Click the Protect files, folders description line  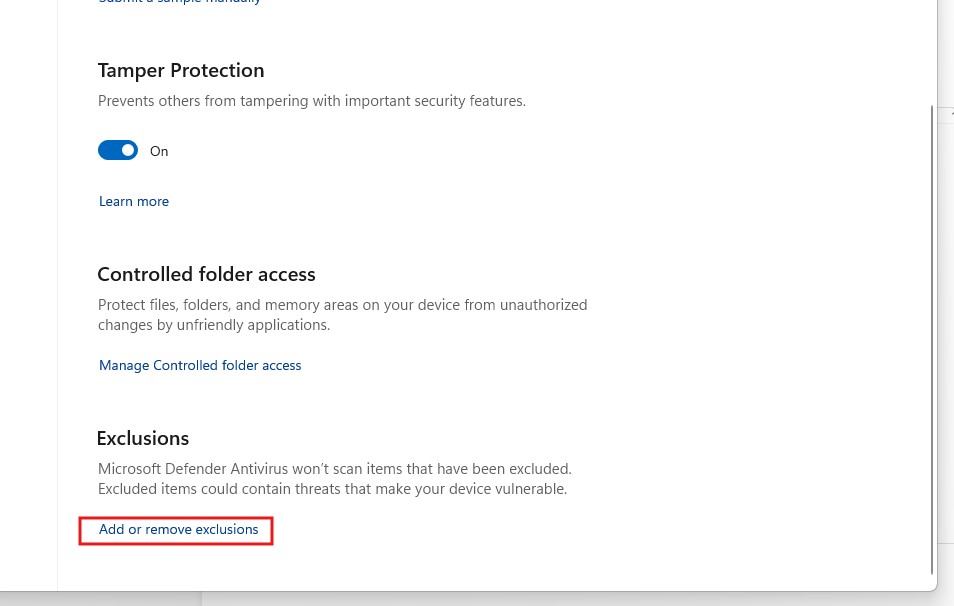click(x=343, y=305)
